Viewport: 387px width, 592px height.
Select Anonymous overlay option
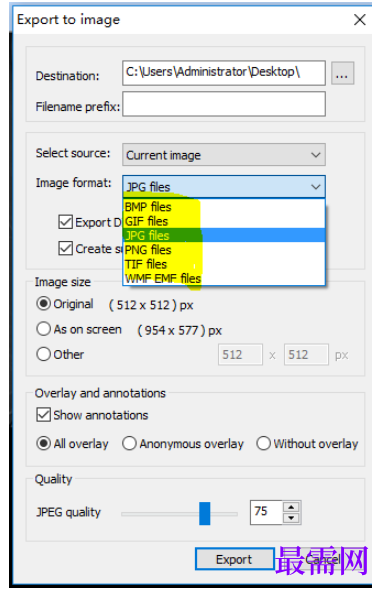(129, 443)
